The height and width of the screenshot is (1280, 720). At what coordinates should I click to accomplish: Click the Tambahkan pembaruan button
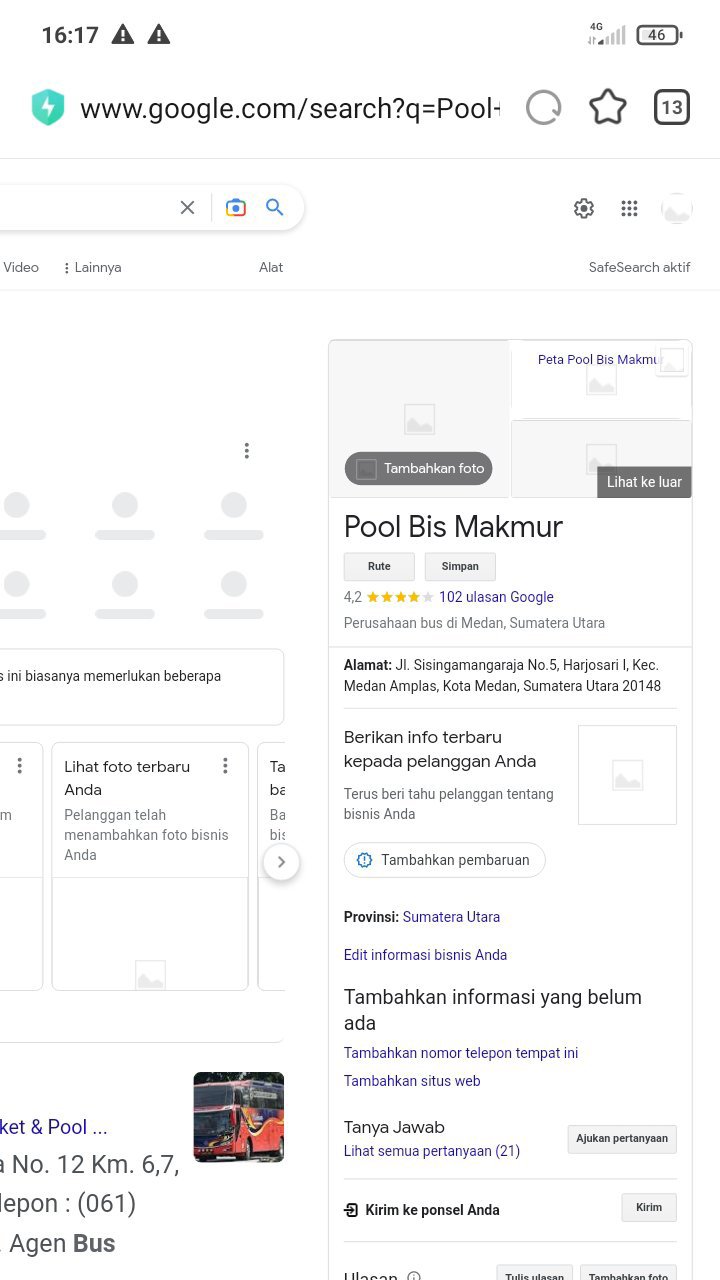click(445, 860)
